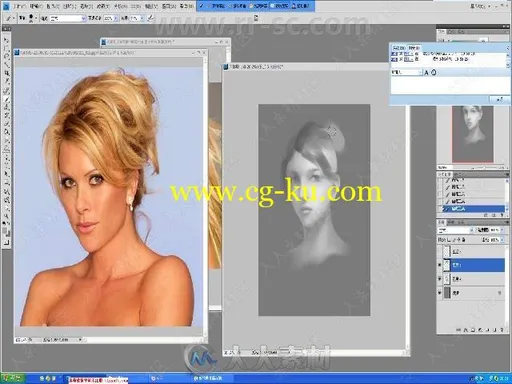Open the dropdown in the floating popup window
The image size is (512, 384).
[x=420, y=72]
